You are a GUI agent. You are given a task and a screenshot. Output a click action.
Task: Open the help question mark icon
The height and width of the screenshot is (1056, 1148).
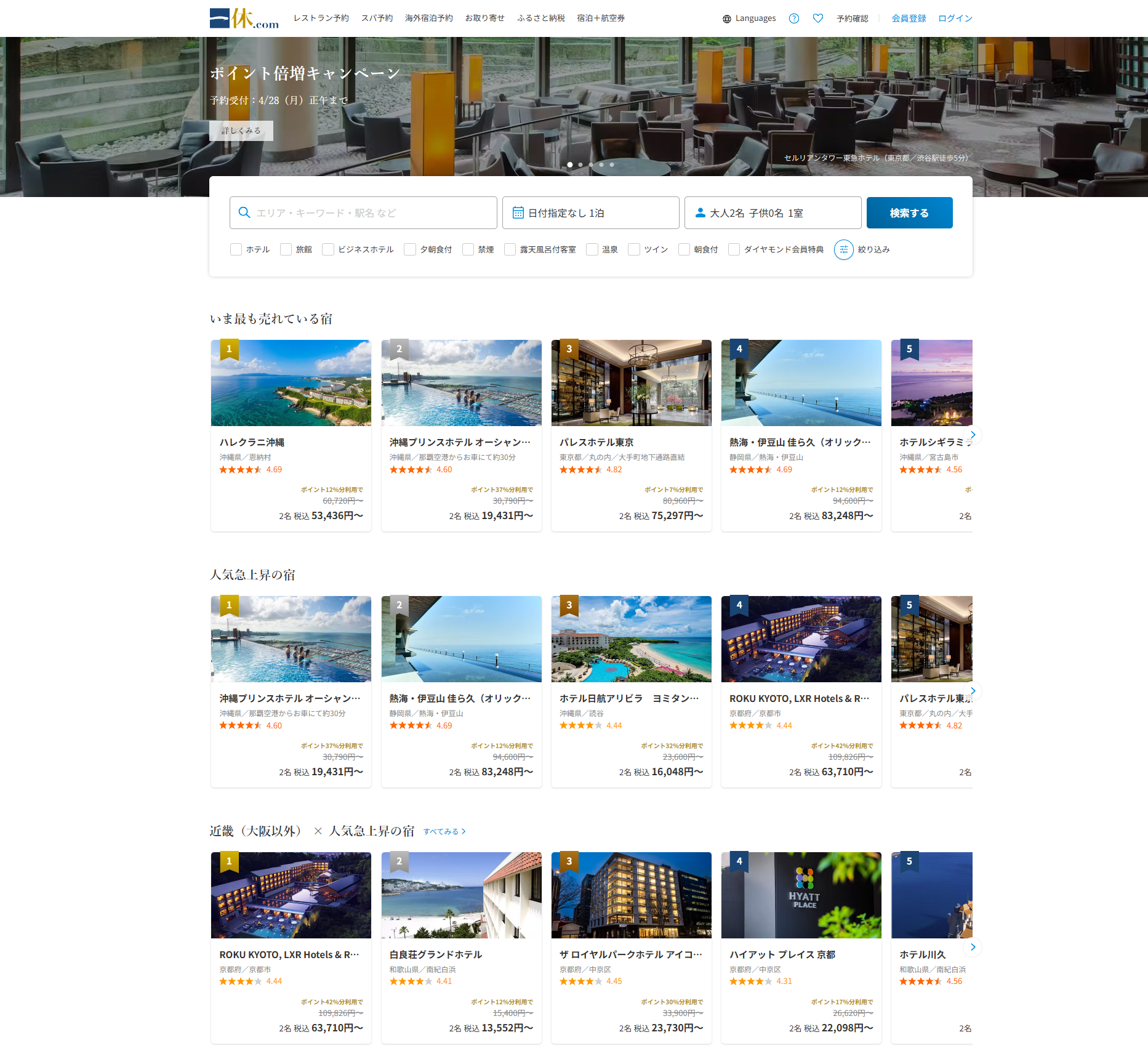click(x=794, y=18)
